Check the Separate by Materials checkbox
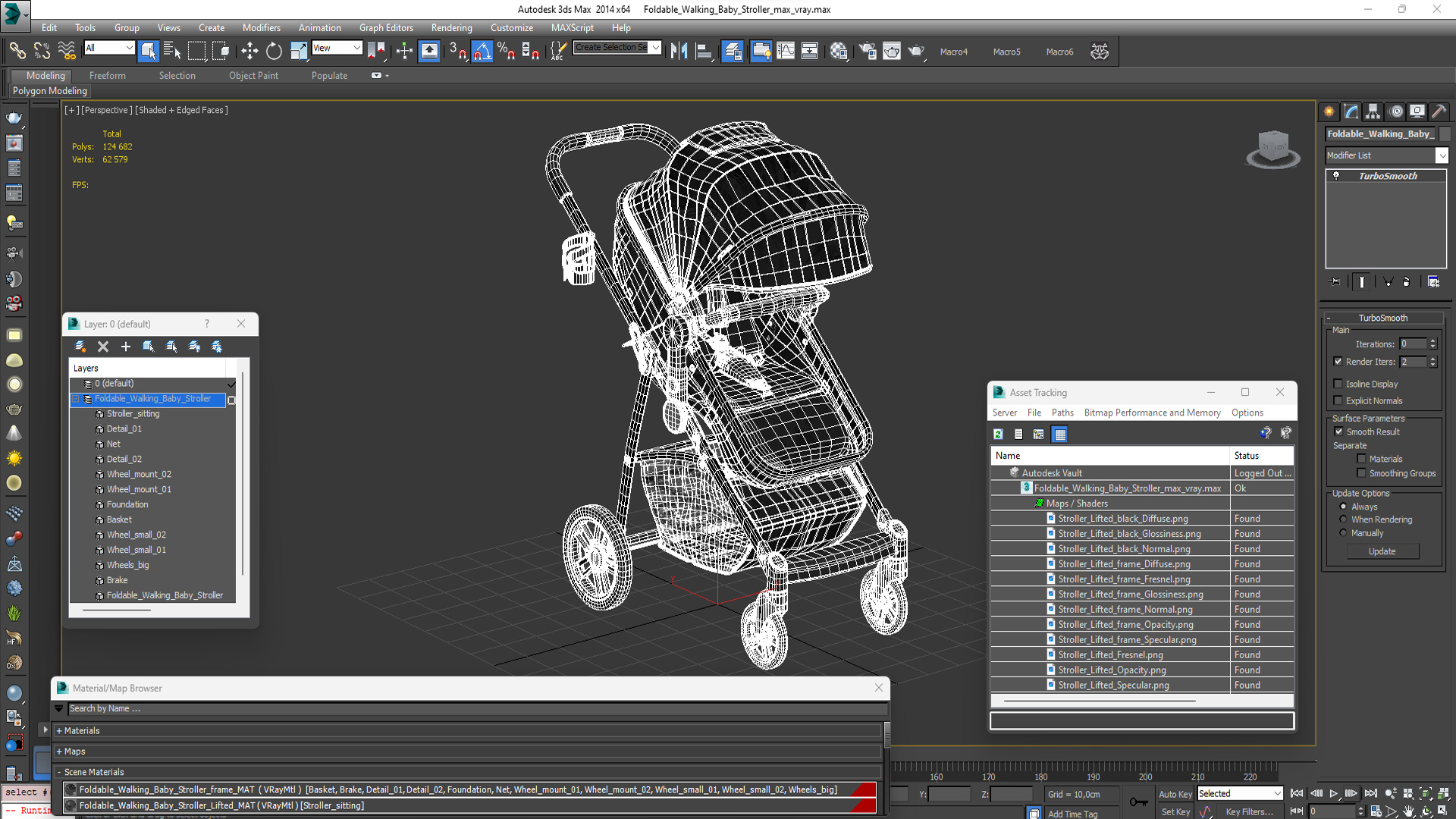 click(1361, 459)
